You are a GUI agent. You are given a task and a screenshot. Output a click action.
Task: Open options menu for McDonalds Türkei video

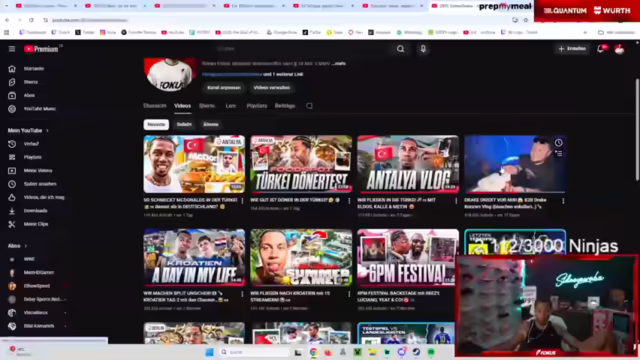(x=242, y=201)
